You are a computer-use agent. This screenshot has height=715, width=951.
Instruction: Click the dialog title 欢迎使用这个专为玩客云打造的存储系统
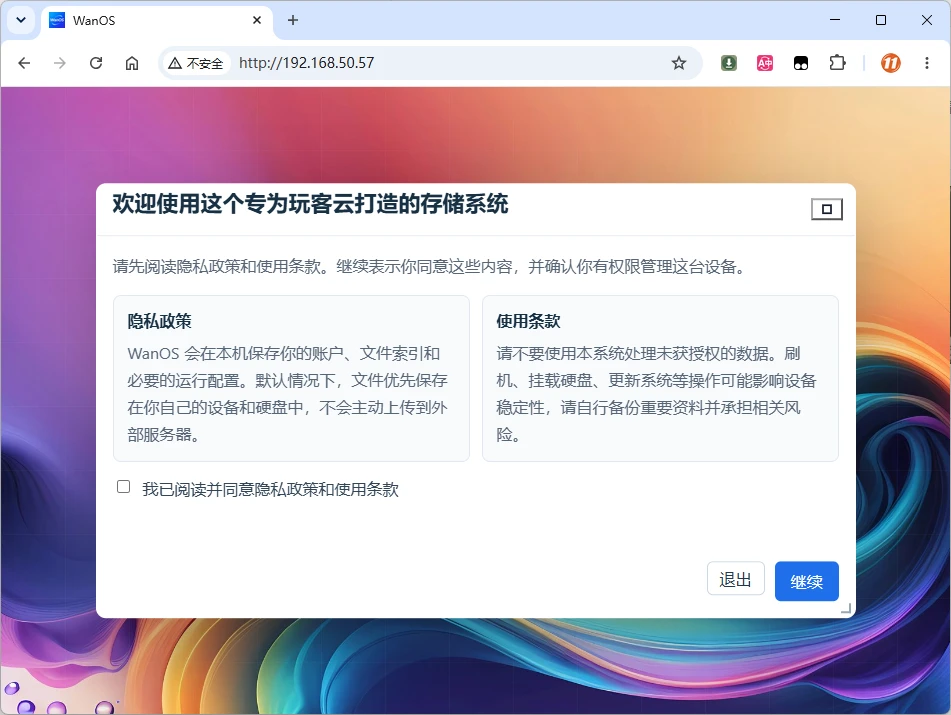click(x=310, y=204)
